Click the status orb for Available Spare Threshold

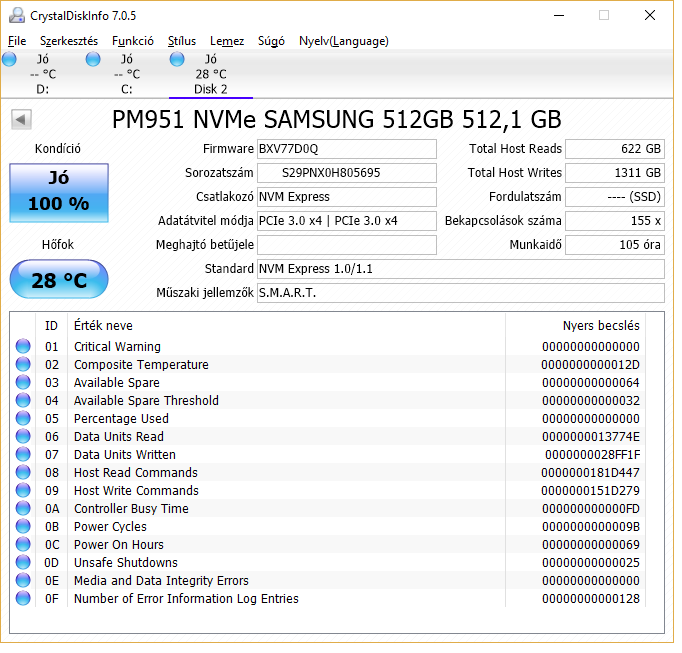click(x=23, y=400)
